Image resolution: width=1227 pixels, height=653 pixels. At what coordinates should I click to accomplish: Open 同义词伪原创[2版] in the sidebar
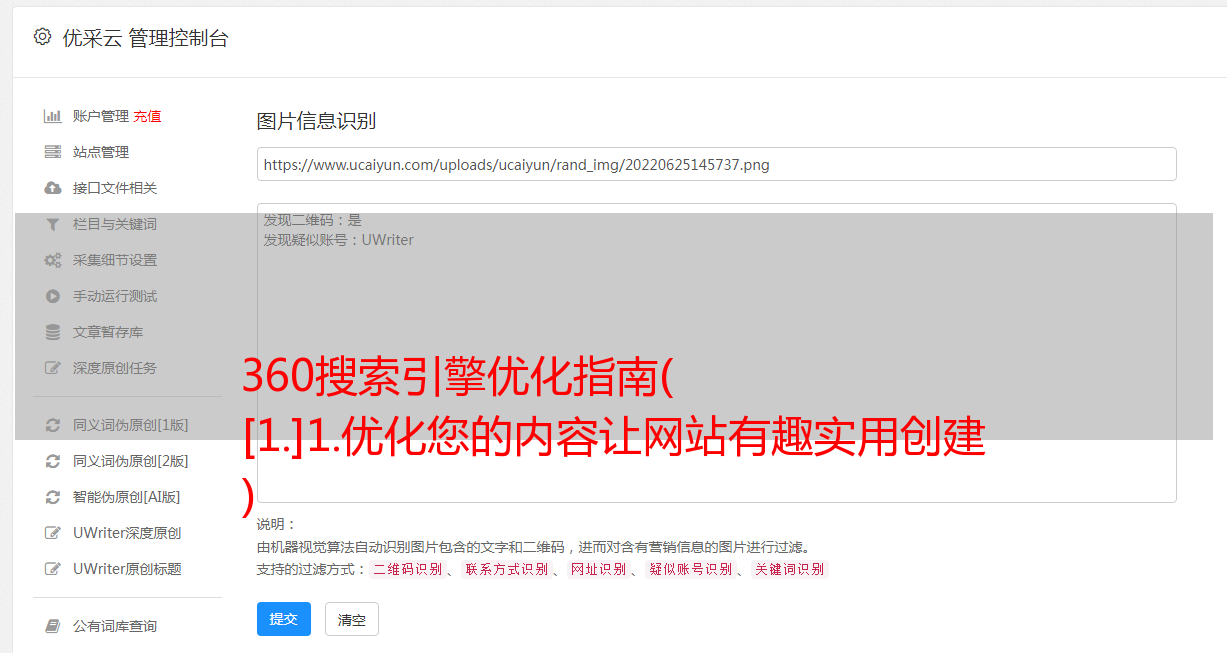(131, 461)
